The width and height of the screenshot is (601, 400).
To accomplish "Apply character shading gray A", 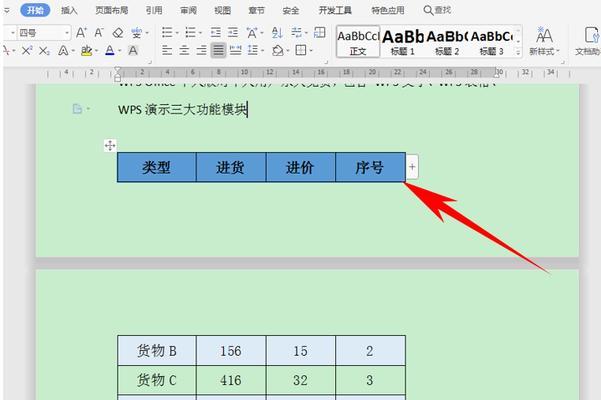I will click(x=133, y=50).
